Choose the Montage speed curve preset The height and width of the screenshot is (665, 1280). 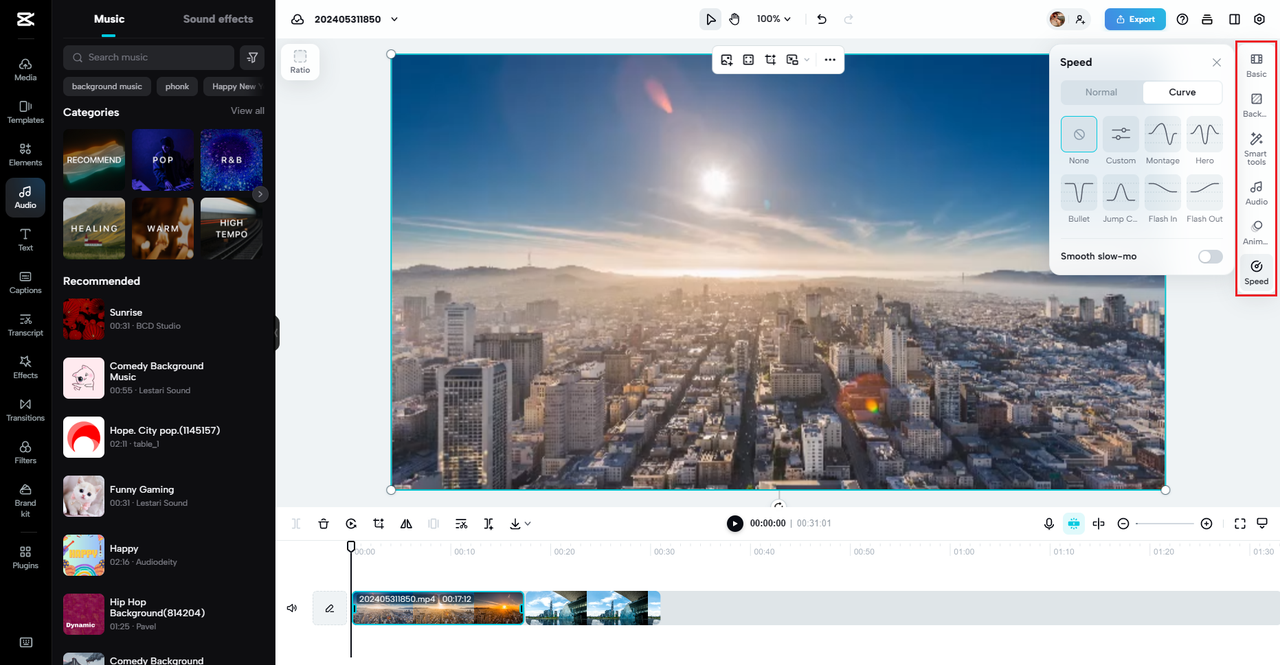[x=1162, y=134]
